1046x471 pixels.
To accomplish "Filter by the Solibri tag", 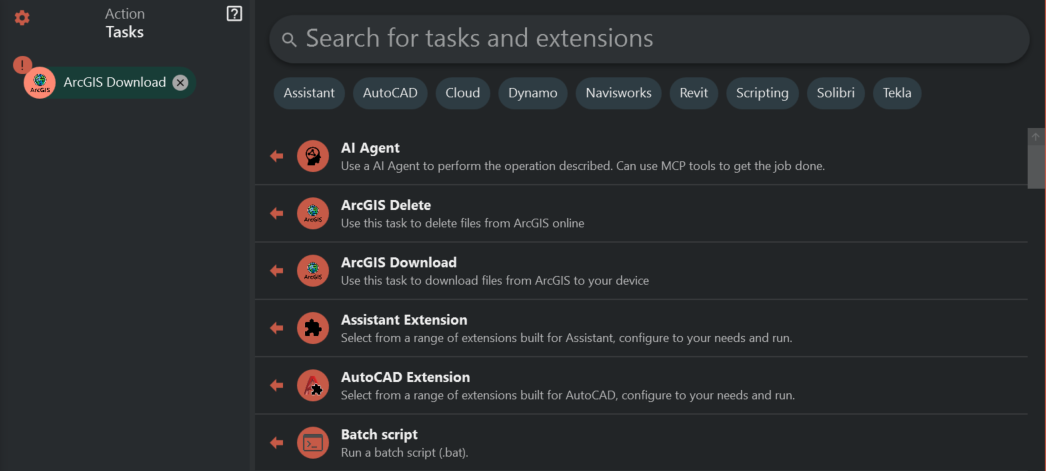I will coord(836,93).
